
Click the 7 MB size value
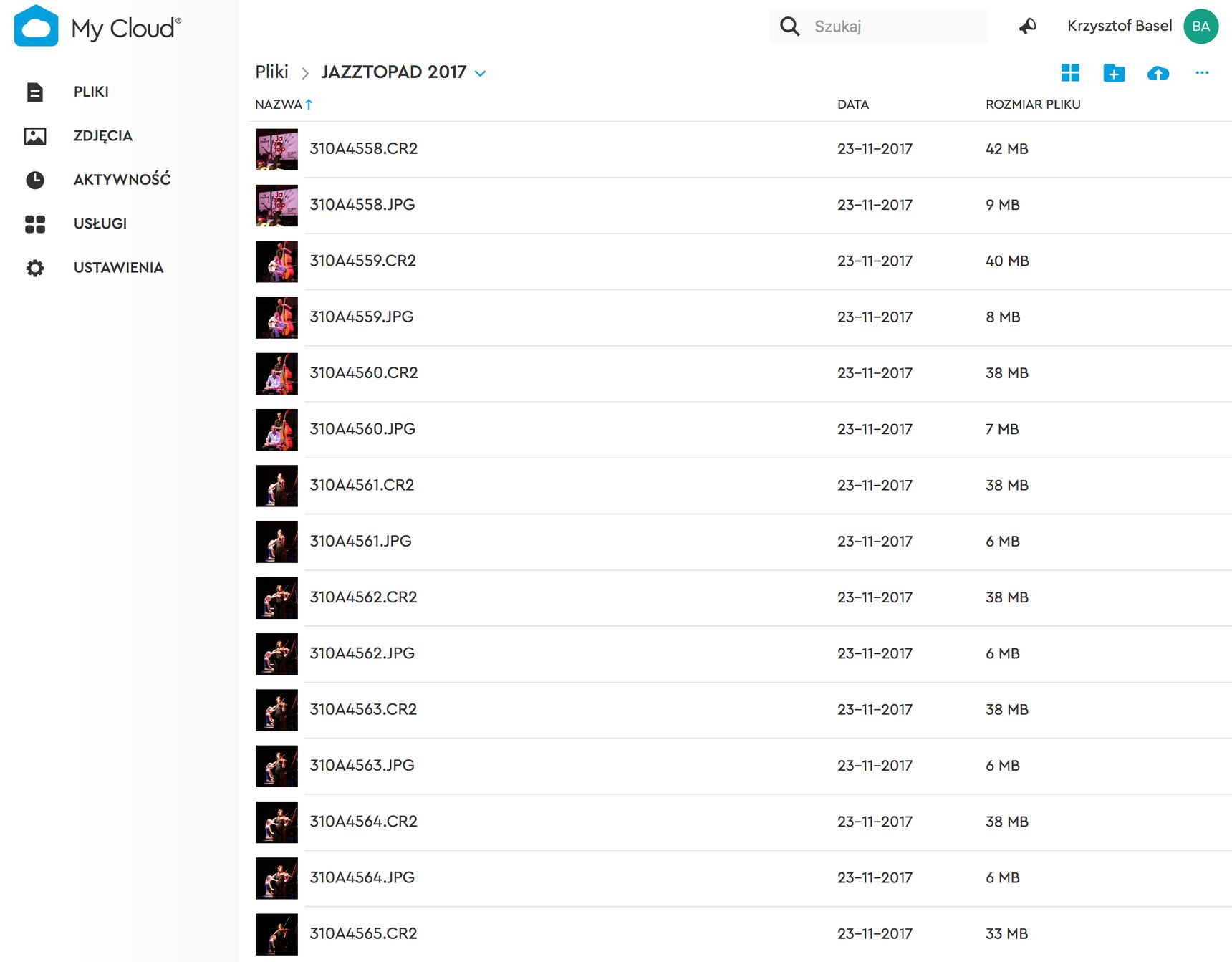tap(1002, 429)
